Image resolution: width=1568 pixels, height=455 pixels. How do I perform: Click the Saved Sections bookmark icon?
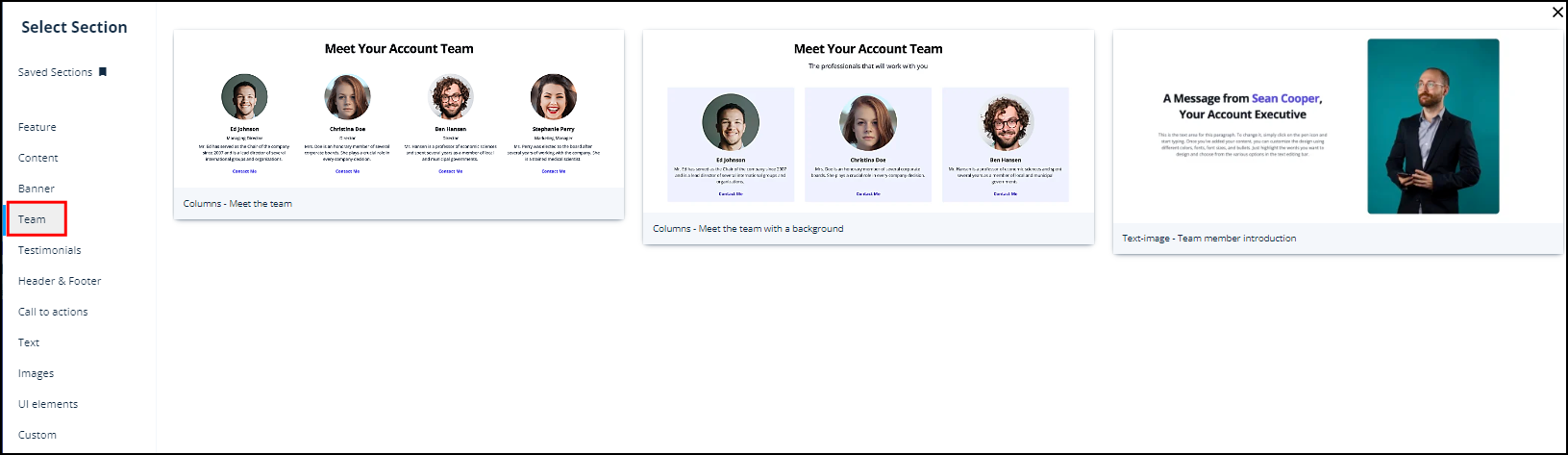(x=103, y=72)
